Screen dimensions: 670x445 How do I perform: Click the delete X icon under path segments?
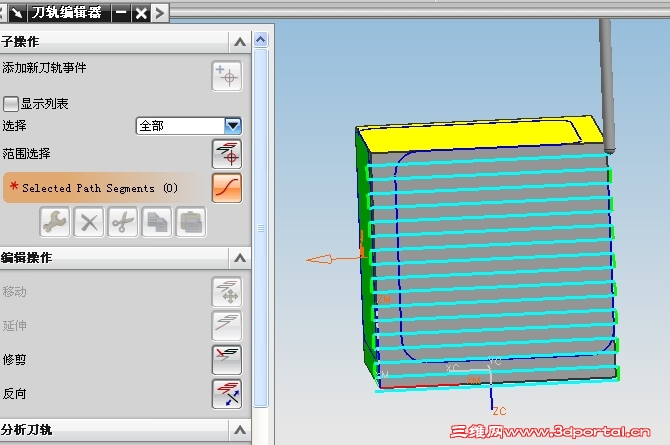pyautogui.click(x=89, y=222)
